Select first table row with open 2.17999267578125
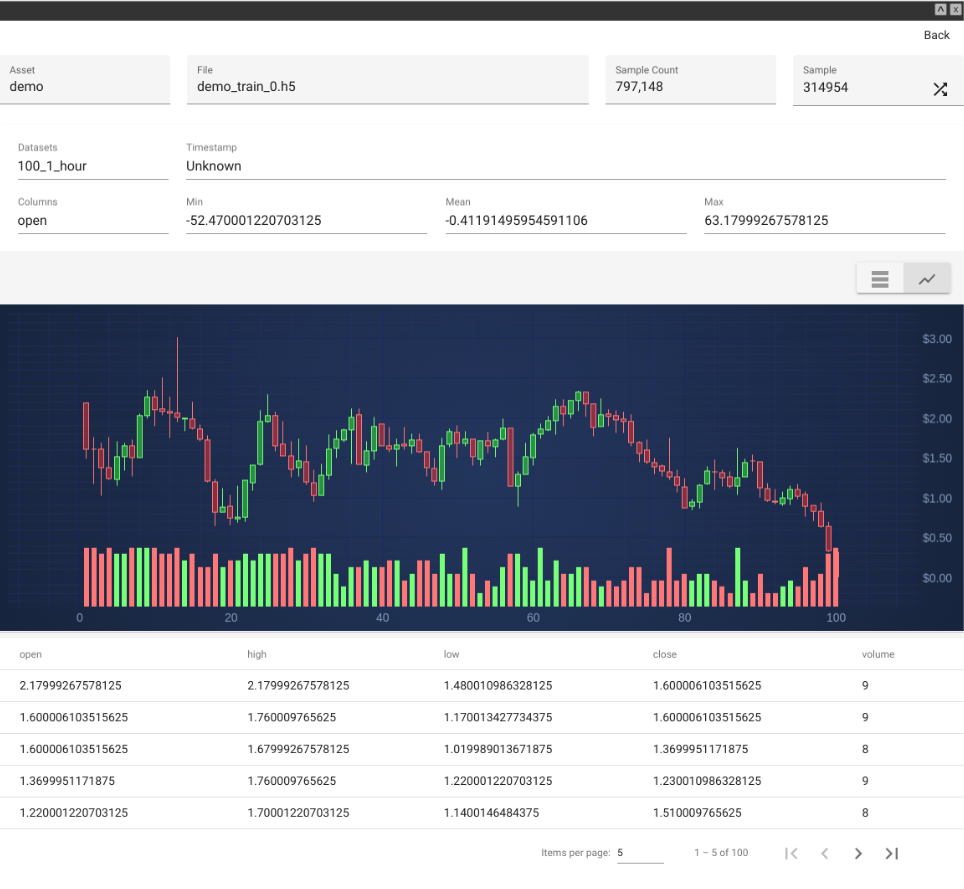This screenshot has width=964, height=889. [x=481, y=686]
